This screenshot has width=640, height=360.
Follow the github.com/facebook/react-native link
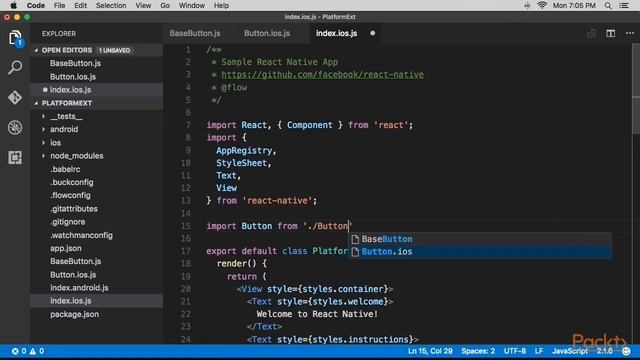(322, 75)
